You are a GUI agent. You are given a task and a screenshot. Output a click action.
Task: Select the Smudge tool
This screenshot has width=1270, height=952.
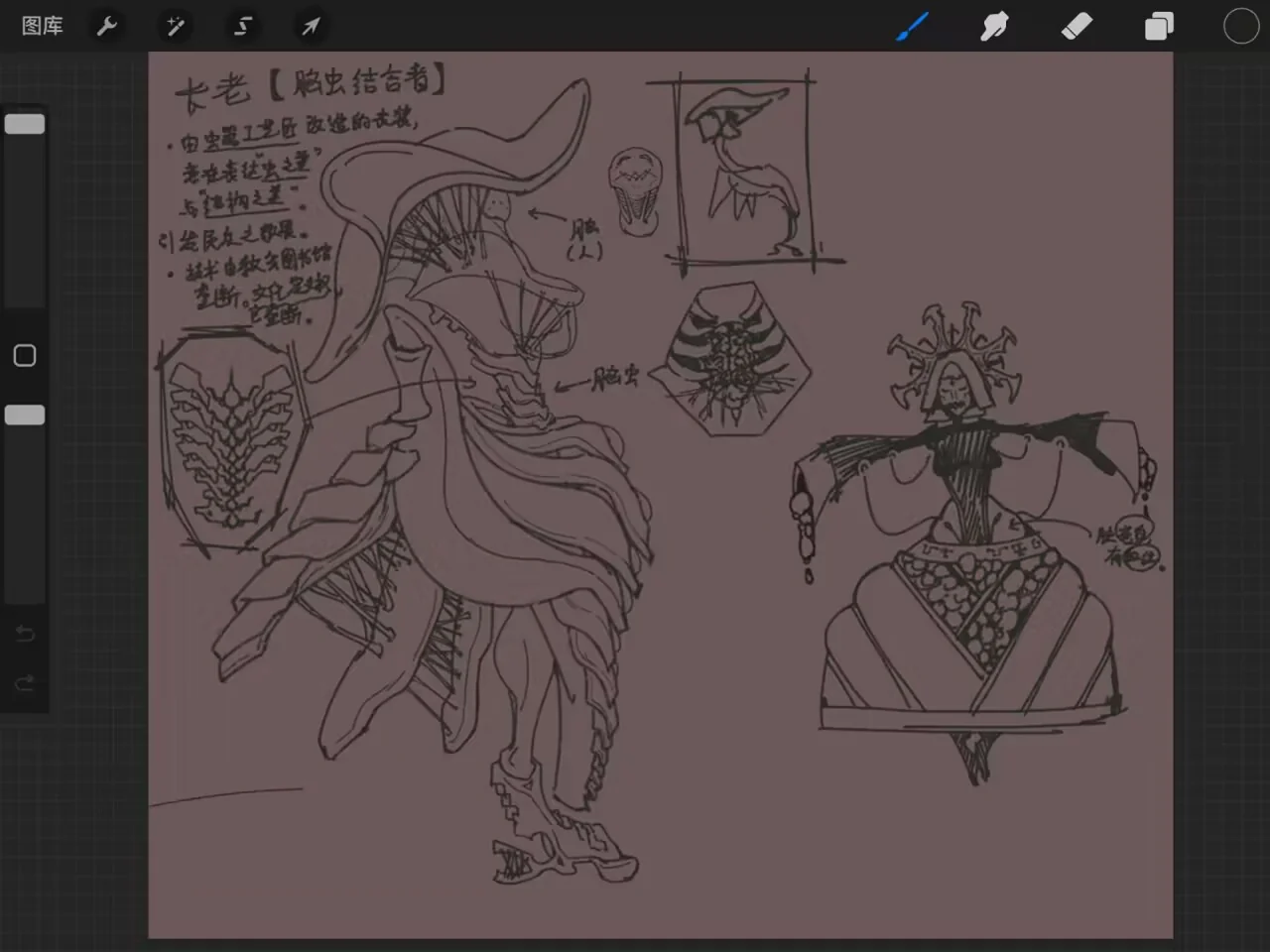pos(994,27)
